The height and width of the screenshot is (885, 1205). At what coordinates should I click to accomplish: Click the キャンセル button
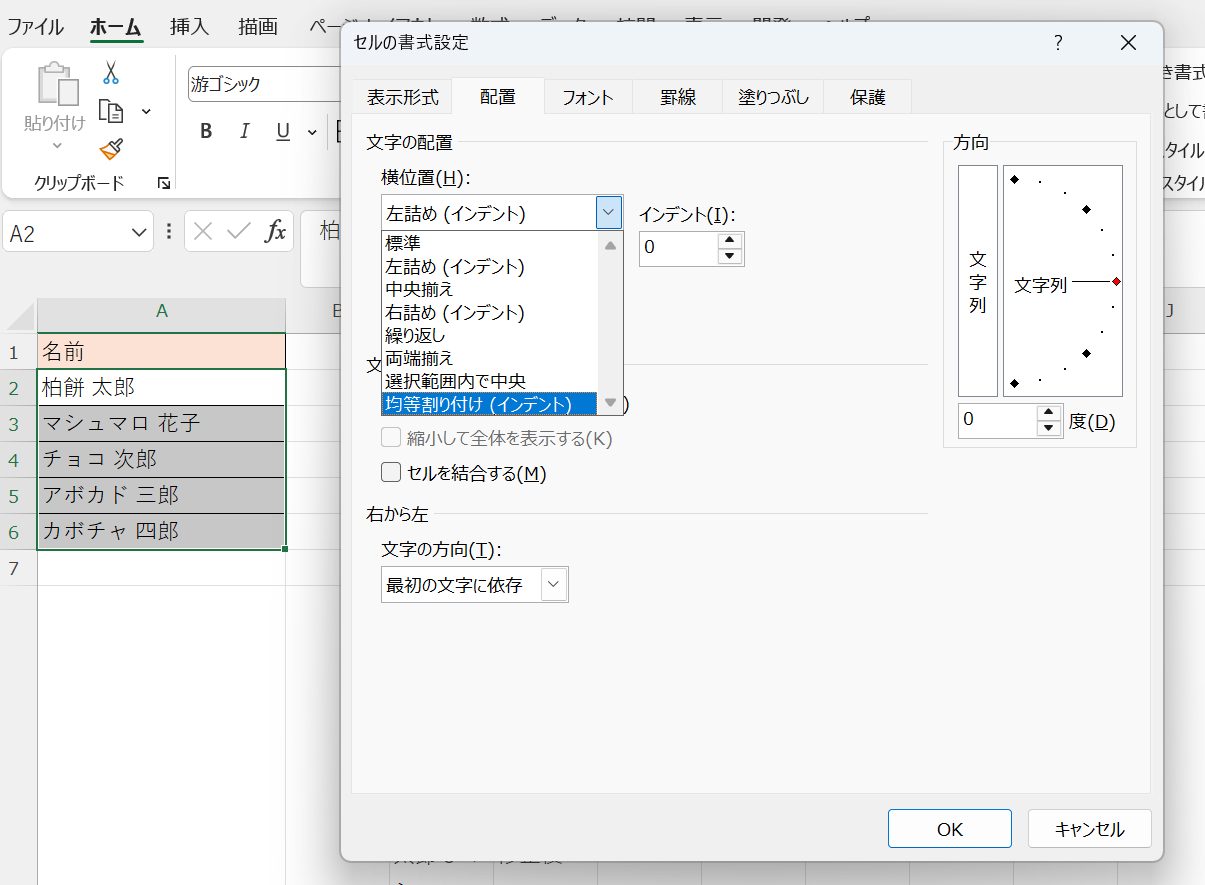tap(1089, 829)
